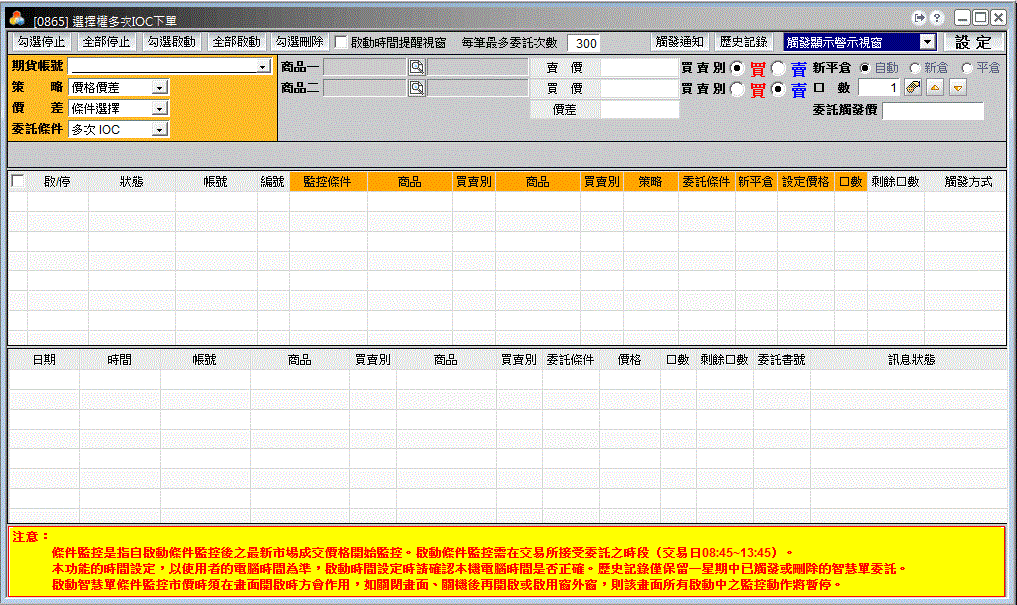Image resolution: width=1017 pixels, height=605 pixels.
Task: Select 買 radio button for second product
Action: pyautogui.click(x=737, y=89)
